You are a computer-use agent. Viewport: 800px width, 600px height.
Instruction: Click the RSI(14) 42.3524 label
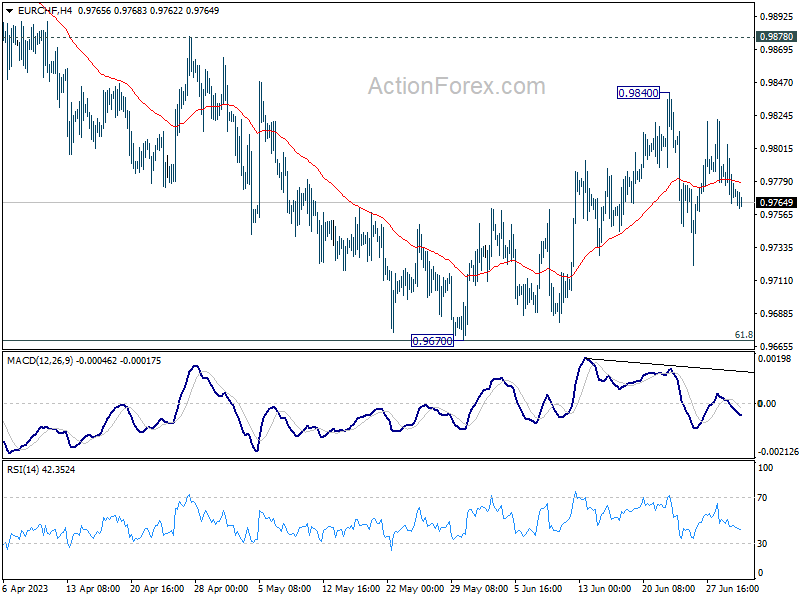(x=41, y=469)
